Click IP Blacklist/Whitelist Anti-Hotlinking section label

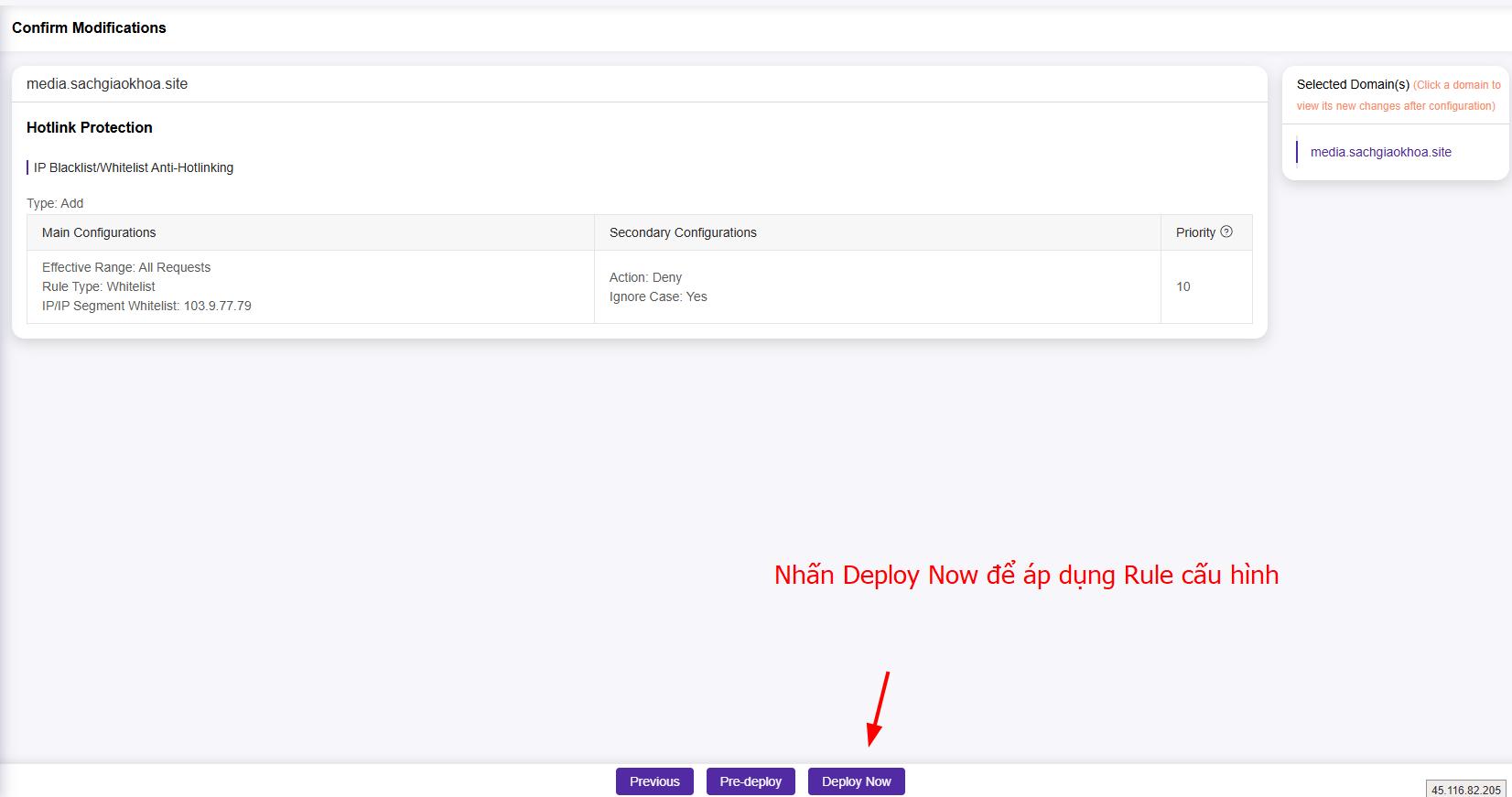[134, 167]
